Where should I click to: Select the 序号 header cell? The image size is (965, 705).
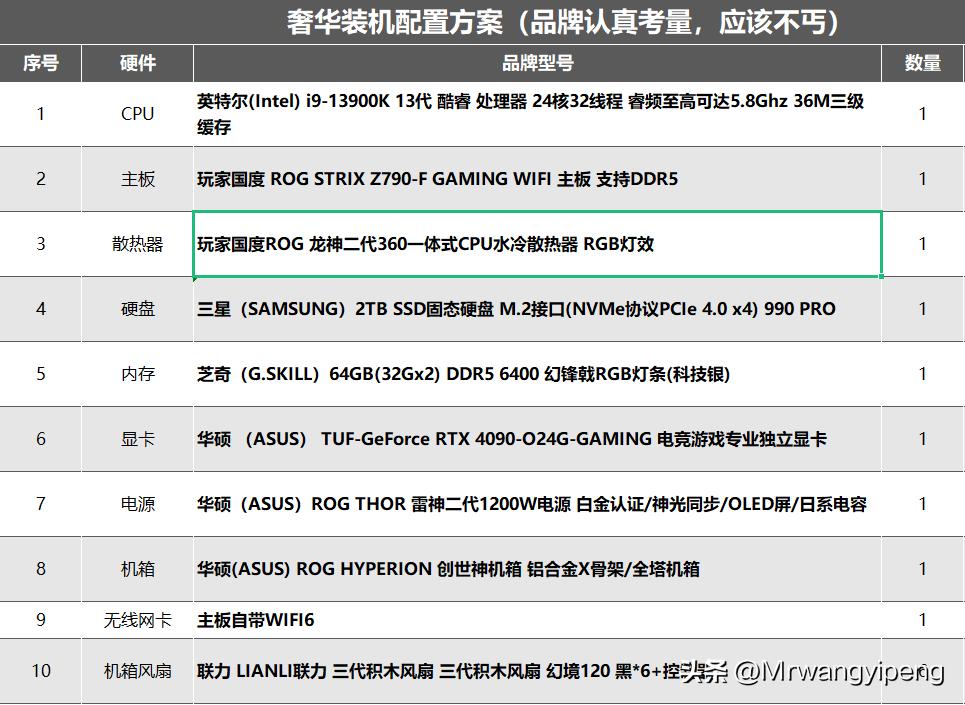point(41,63)
